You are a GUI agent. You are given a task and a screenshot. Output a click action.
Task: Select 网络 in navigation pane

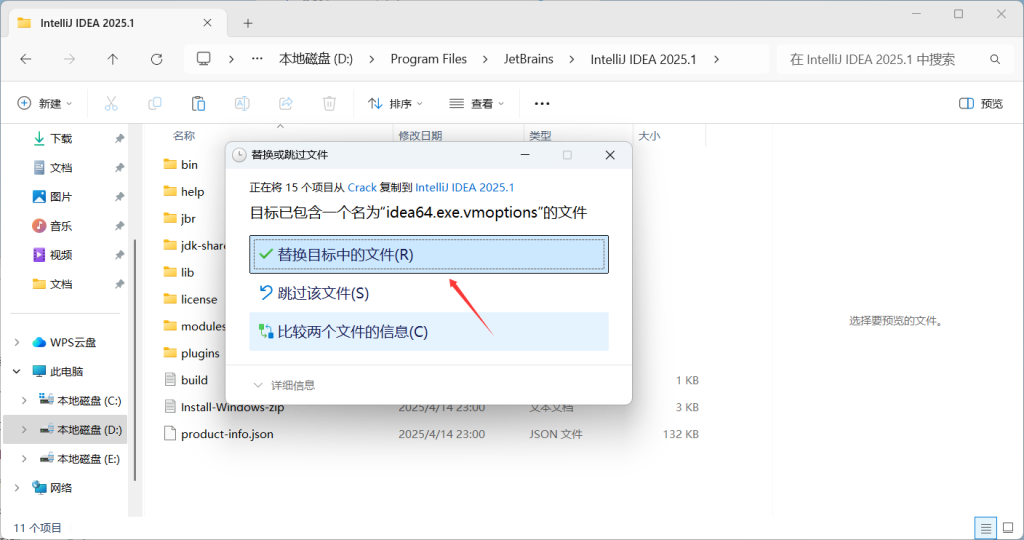[x=61, y=488]
